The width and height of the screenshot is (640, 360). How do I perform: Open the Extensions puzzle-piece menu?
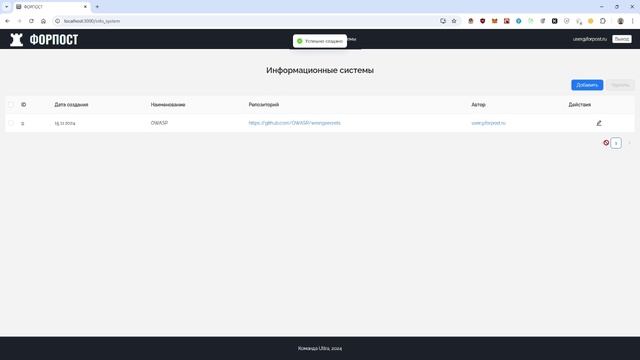tap(603, 21)
